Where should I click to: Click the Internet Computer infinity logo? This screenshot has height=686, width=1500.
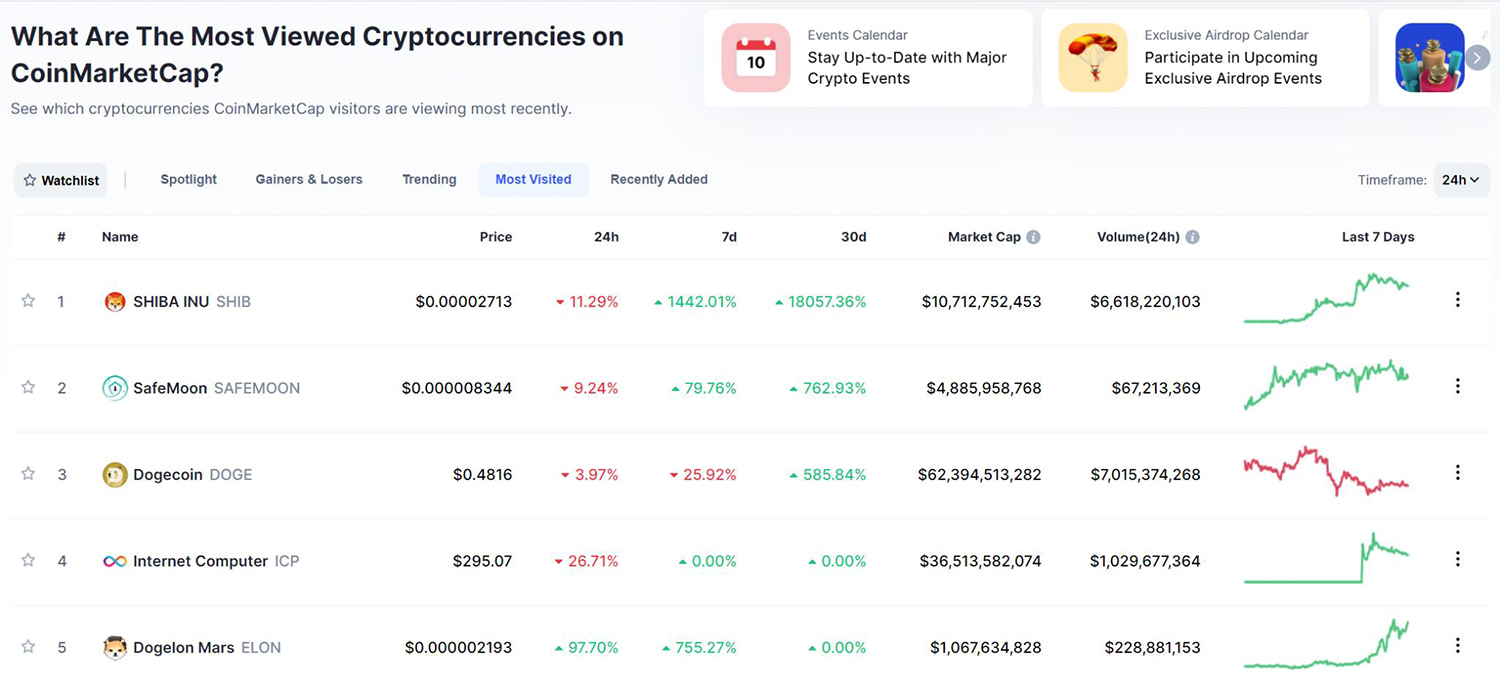coord(115,561)
